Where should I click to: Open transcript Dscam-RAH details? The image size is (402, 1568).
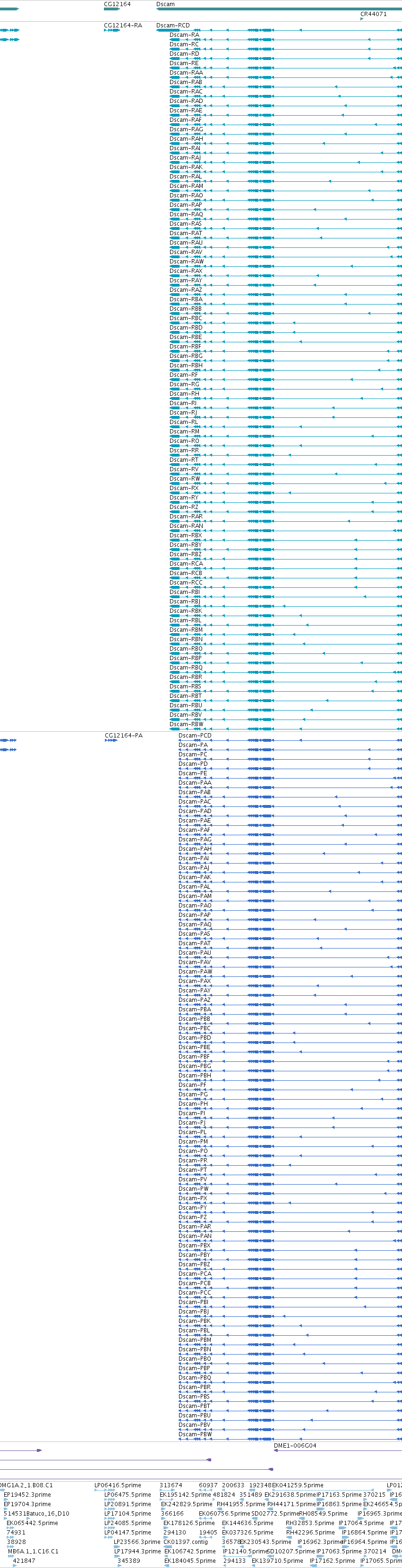click(186, 139)
